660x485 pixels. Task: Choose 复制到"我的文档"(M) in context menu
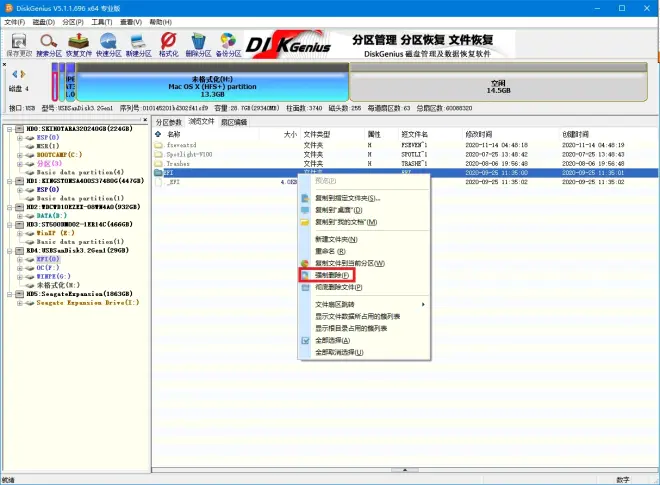[x=364, y=222]
